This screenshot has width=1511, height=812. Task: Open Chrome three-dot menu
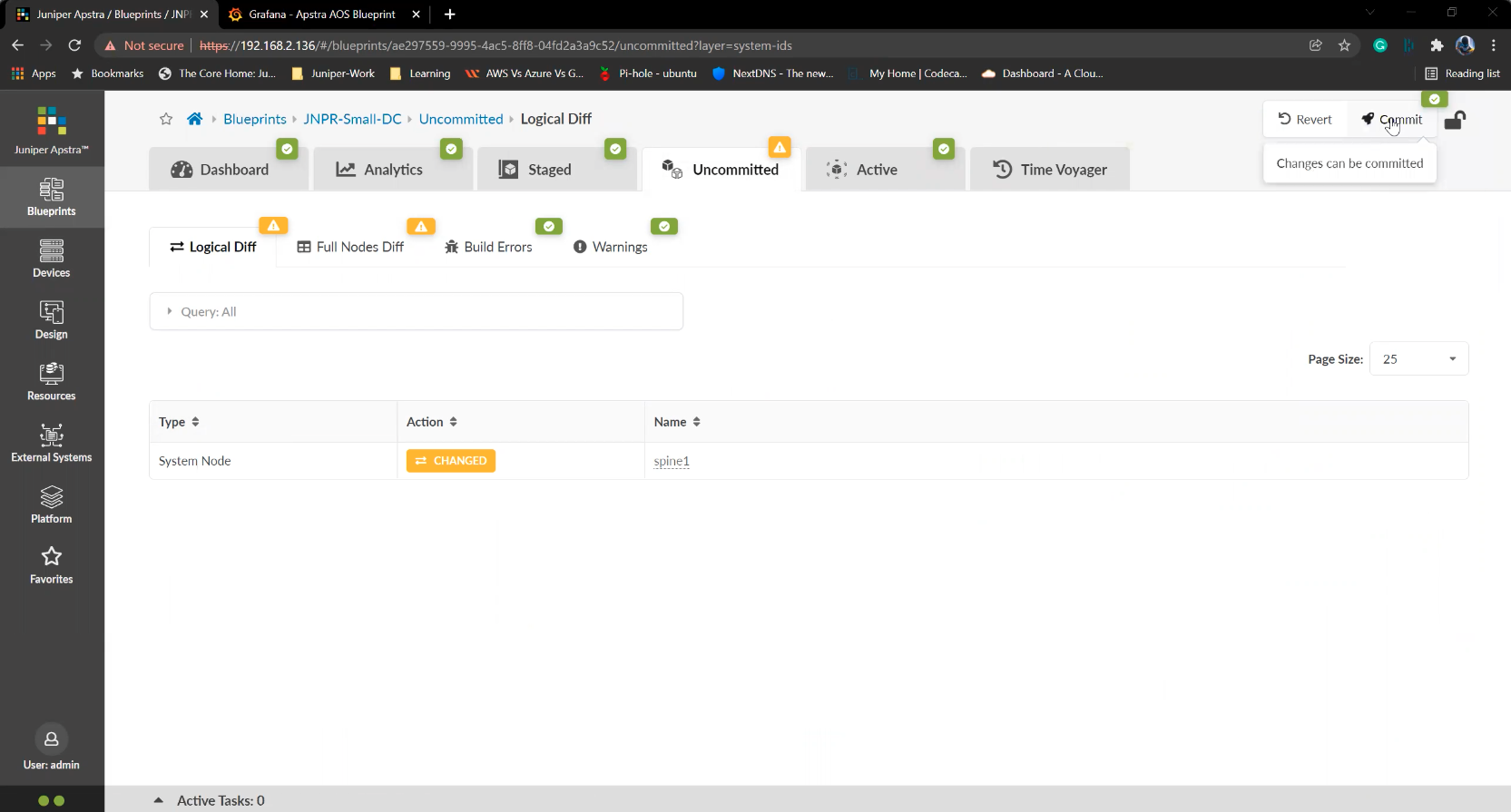[1494, 45]
